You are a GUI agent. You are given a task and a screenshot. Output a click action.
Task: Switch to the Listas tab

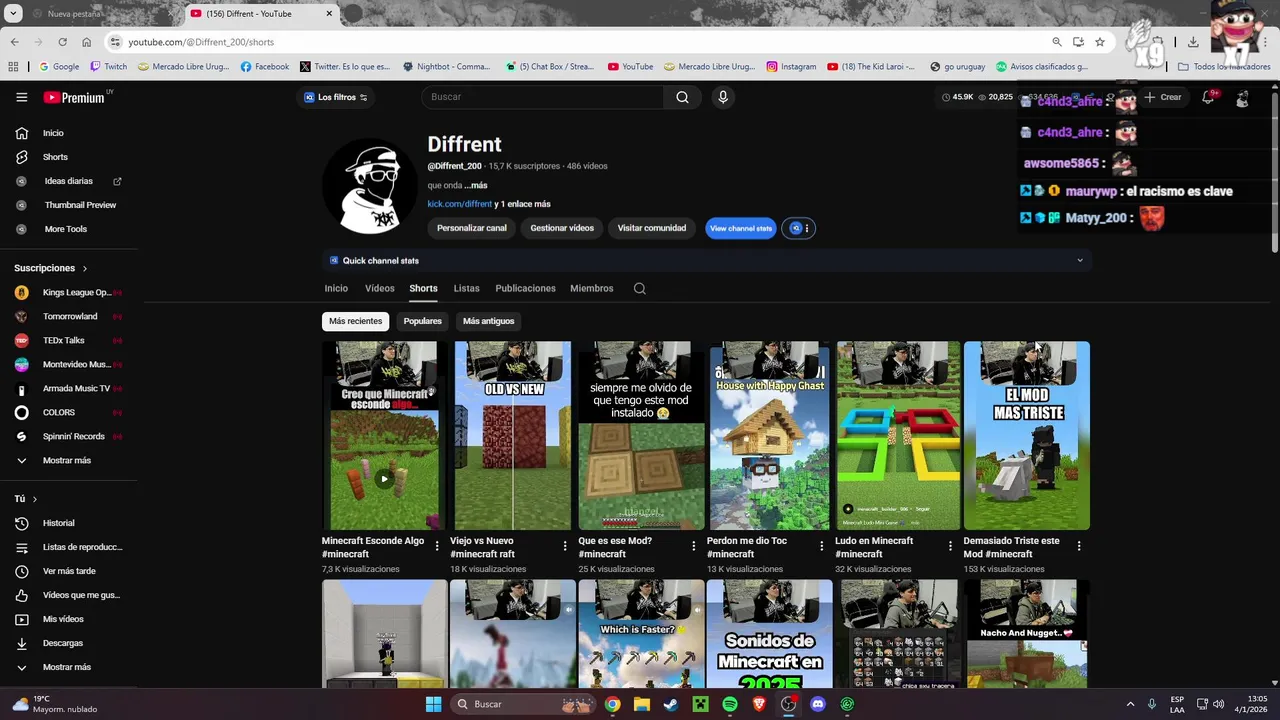tap(467, 288)
